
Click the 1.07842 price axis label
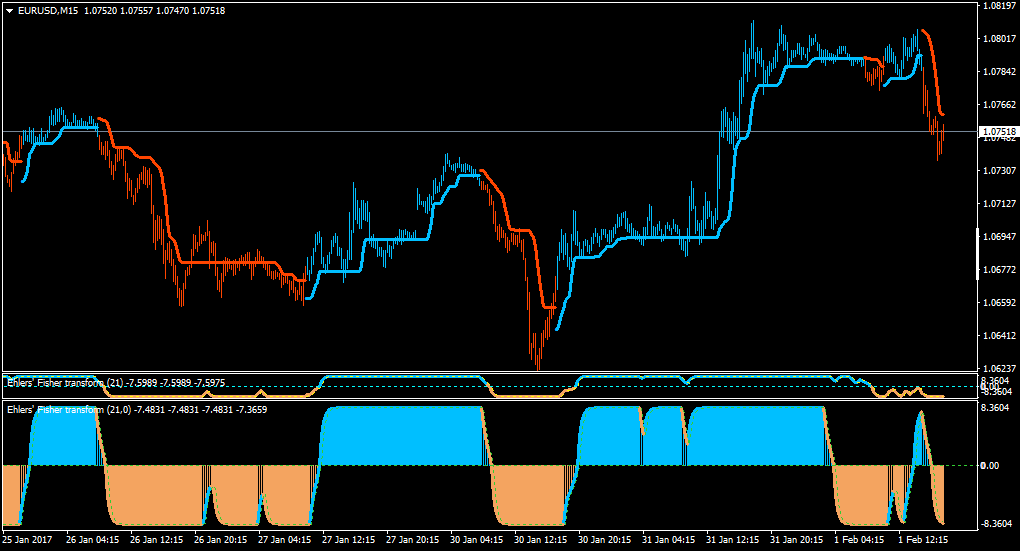999,72
